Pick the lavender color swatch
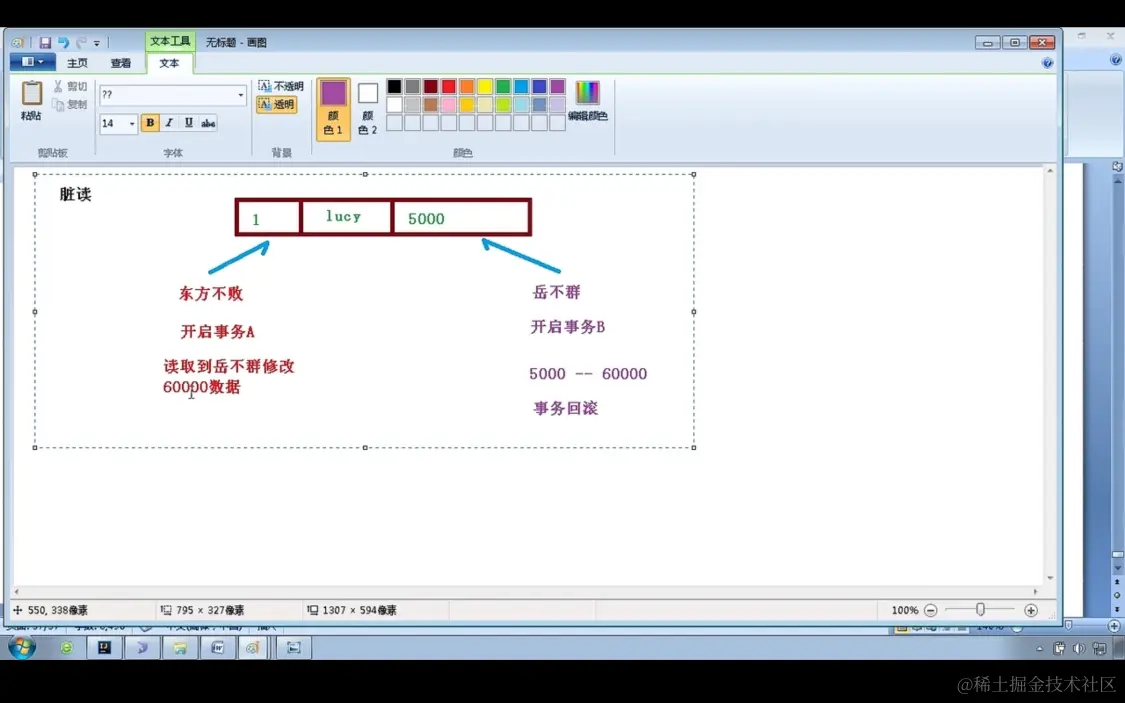1125x703 pixels. tap(557, 105)
